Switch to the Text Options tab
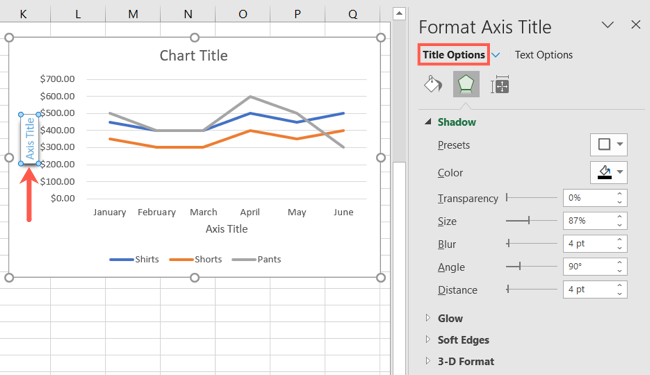 (543, 55)
